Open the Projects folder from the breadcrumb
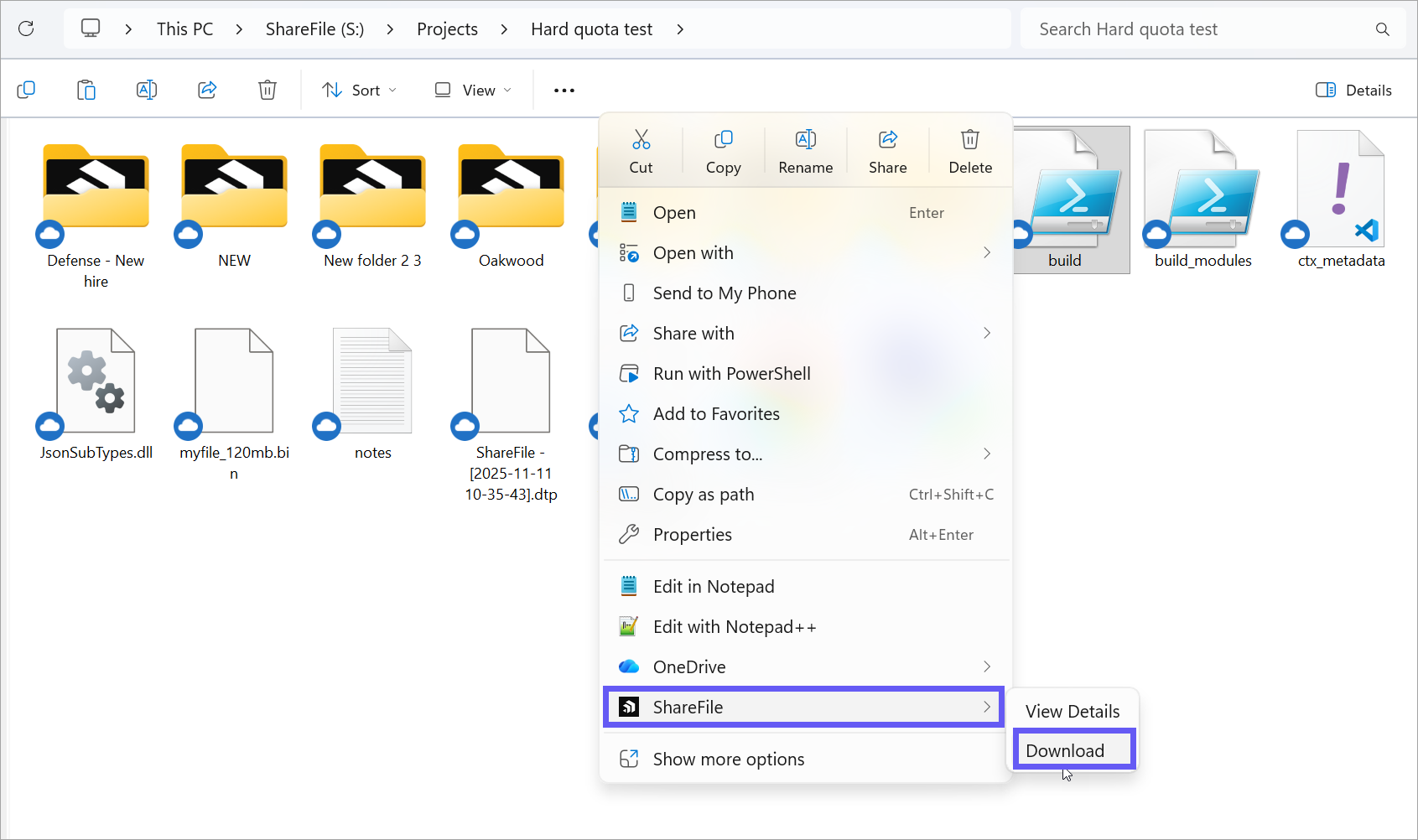 coord(447,29)
